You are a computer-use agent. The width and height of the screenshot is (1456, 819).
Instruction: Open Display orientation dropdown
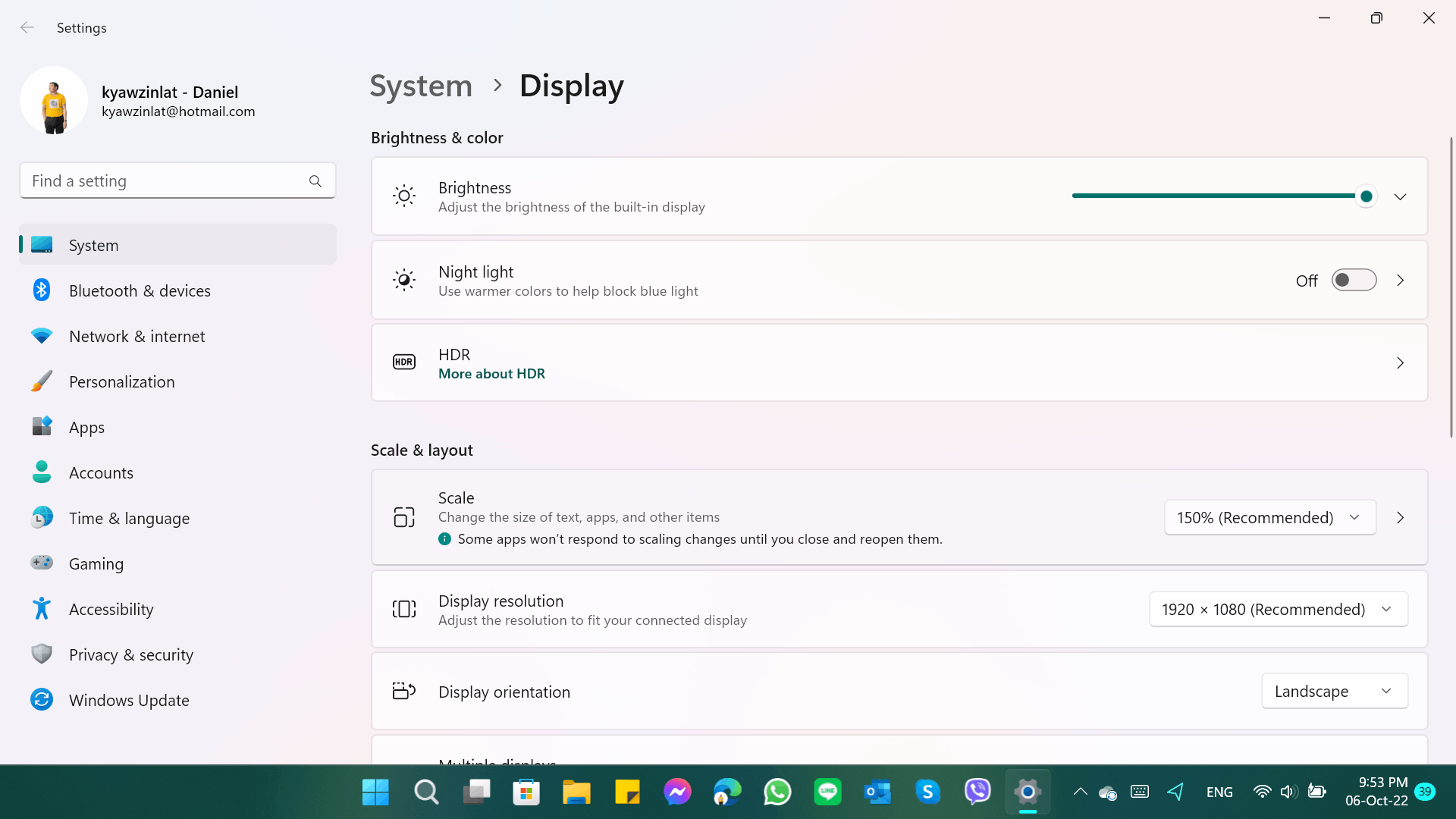pyautogui.click(x=1334, y=691)
